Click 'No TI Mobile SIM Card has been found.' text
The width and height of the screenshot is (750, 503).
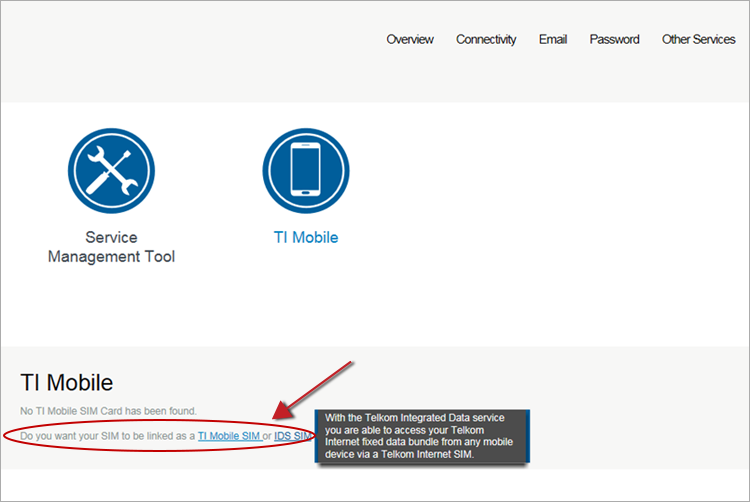point(108,411)
